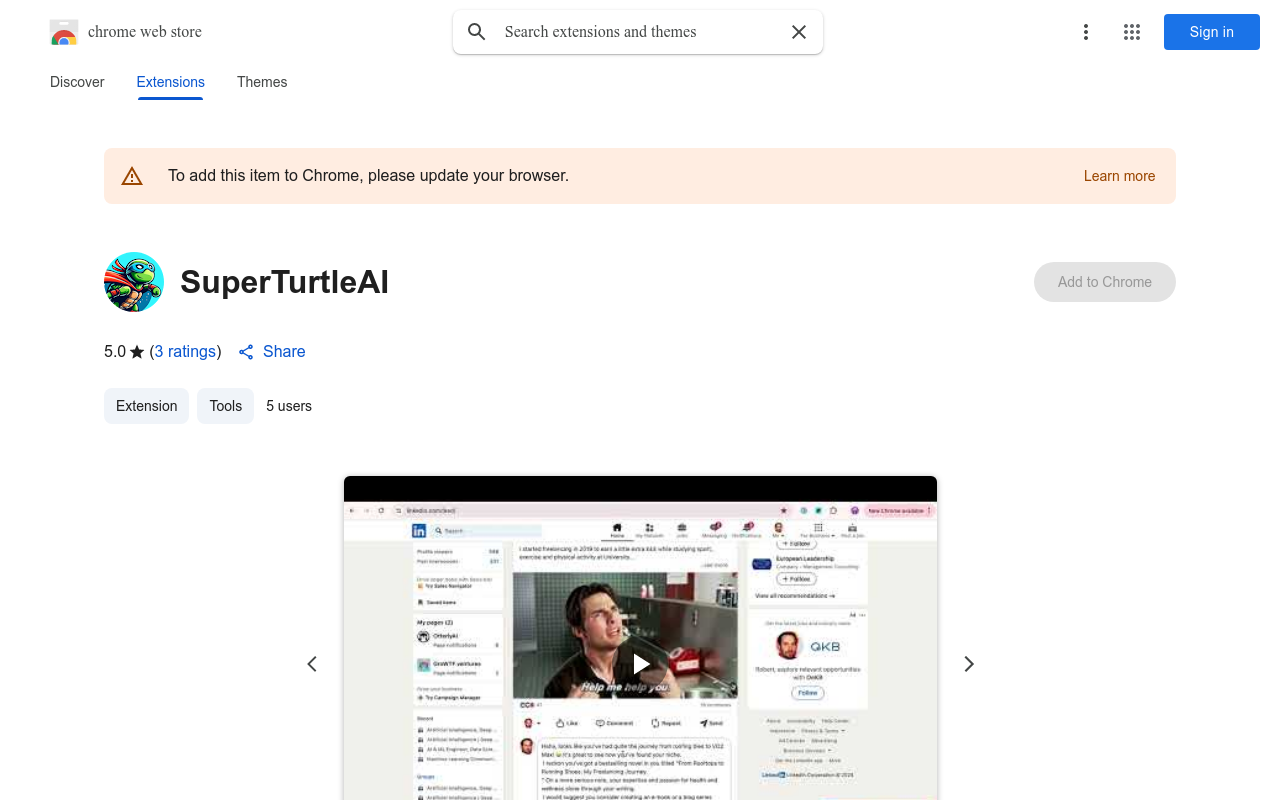Switch to the Themes tab
Viewport: 1280px width, 800px height.
click(262, 82)
